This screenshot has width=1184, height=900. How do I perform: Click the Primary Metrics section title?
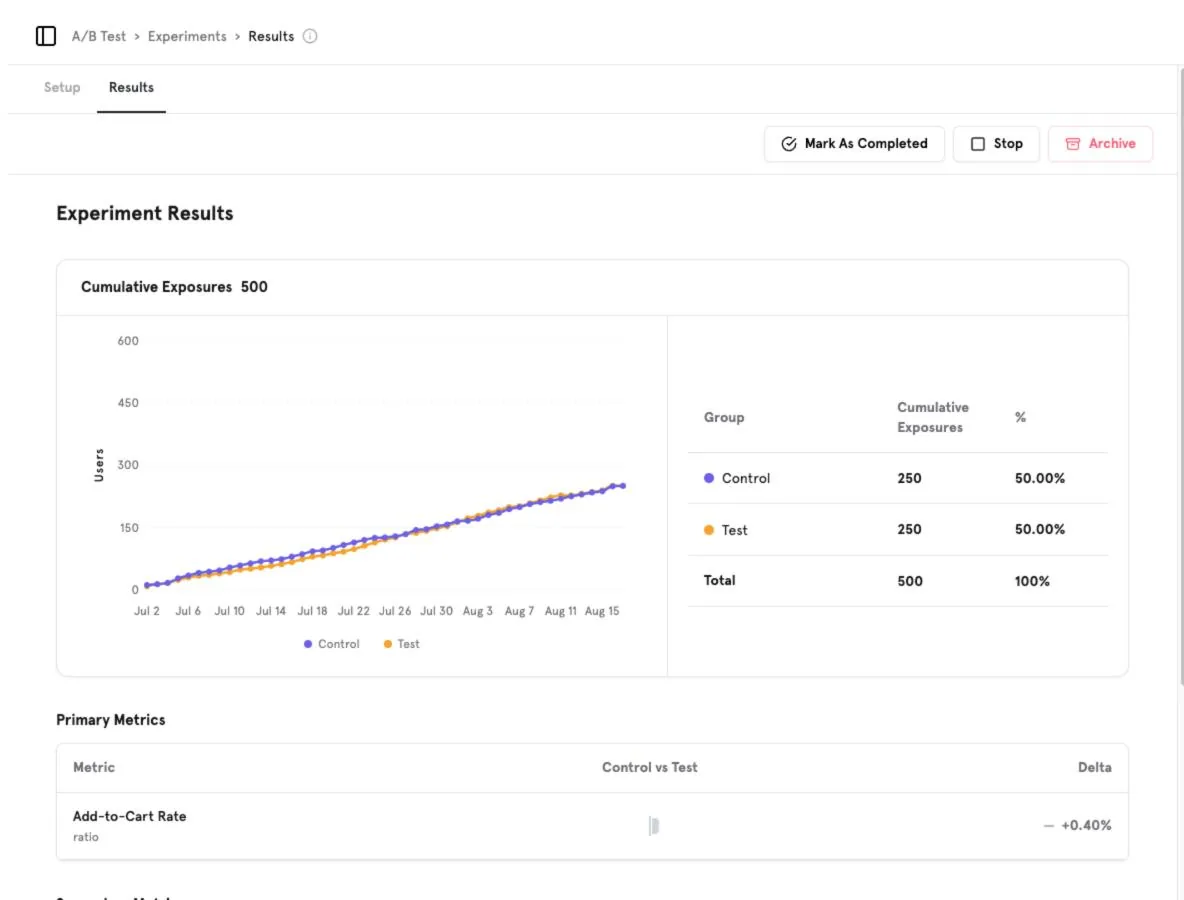110,720
